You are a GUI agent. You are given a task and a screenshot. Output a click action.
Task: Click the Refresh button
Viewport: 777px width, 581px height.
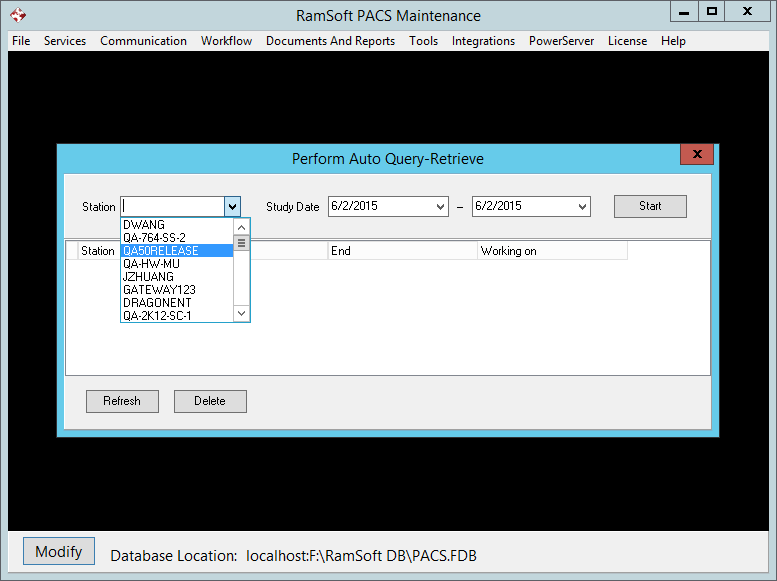122,401
